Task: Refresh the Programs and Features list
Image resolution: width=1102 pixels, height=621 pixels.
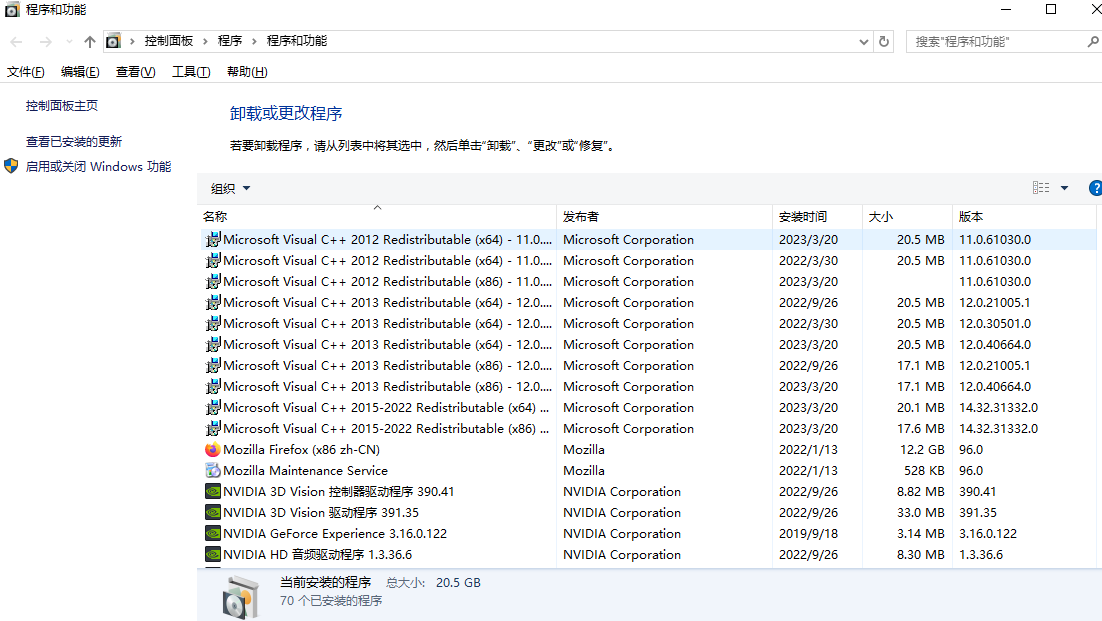Action: (x=884, y=41)
